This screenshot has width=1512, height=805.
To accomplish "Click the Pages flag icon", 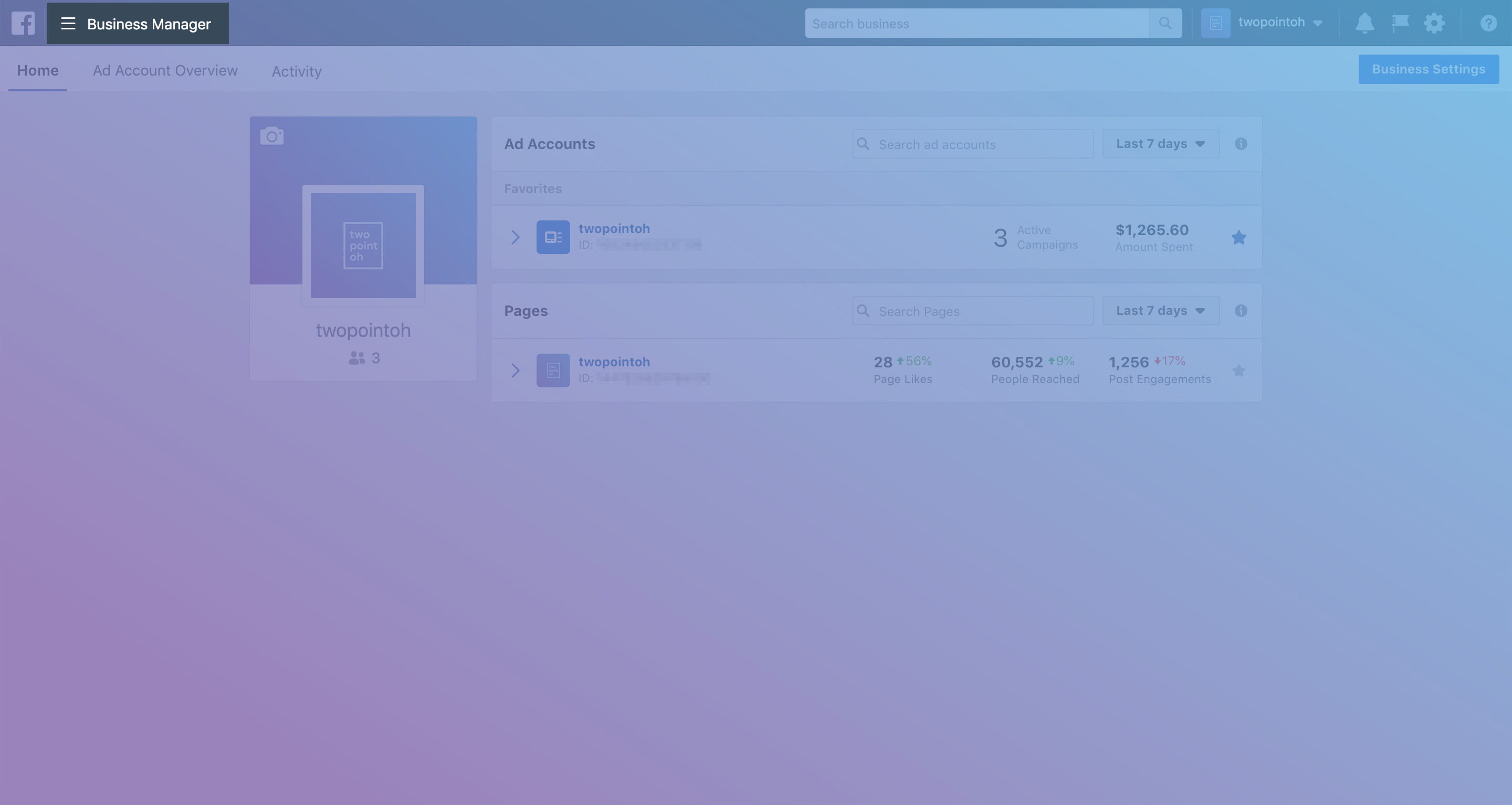I will (x=1400, y=24).
